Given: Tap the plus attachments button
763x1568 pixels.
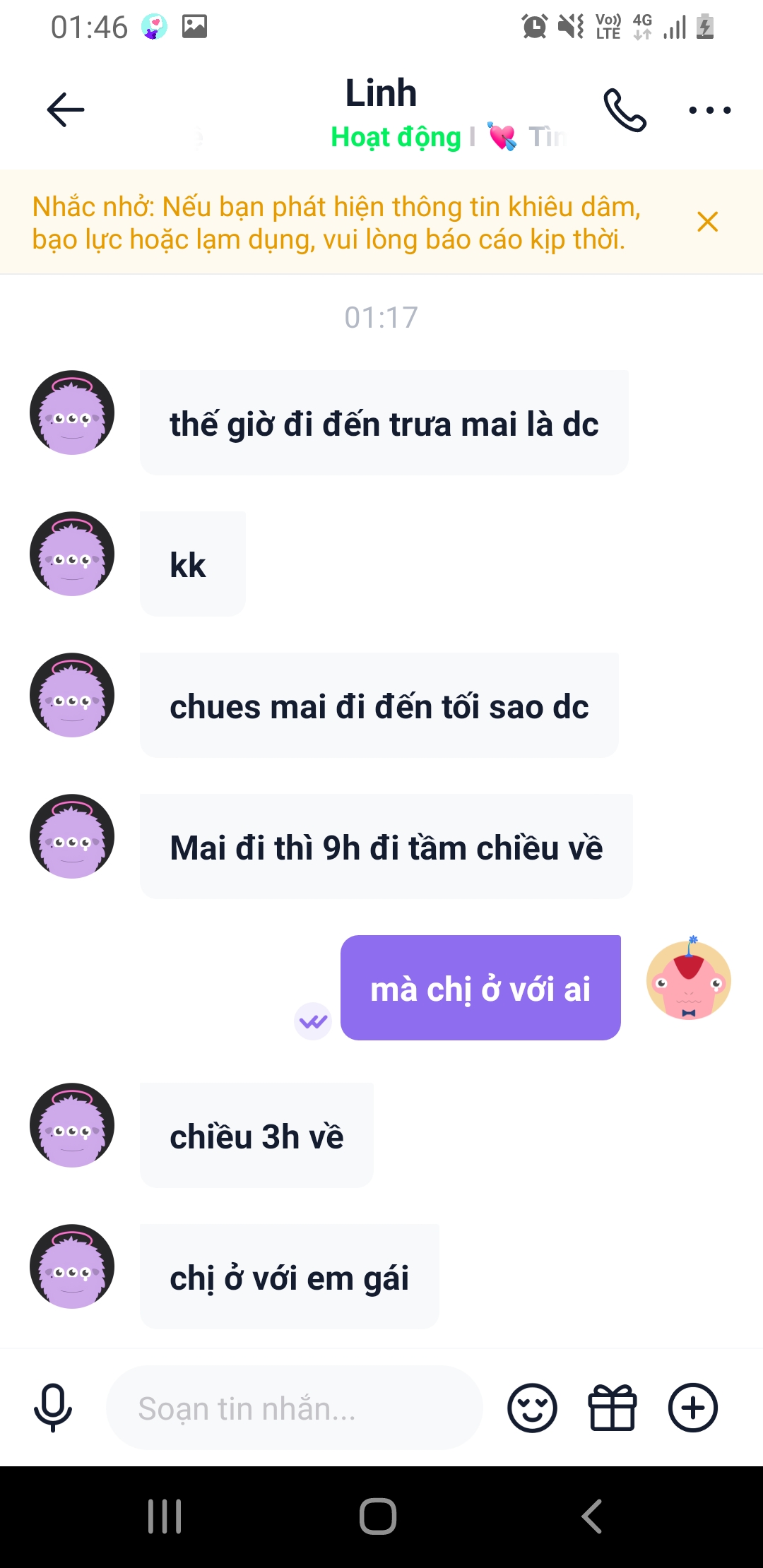Looking at the screenshot, I should [693, 1408].
